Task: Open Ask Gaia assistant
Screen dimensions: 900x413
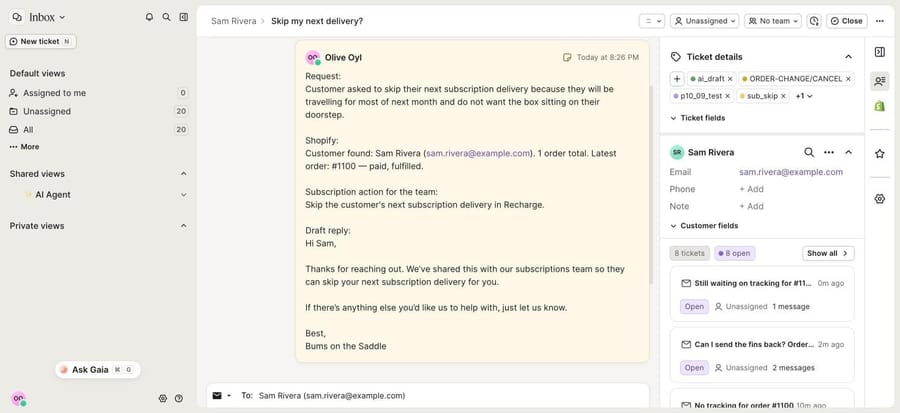Action: tap(98, 370)
